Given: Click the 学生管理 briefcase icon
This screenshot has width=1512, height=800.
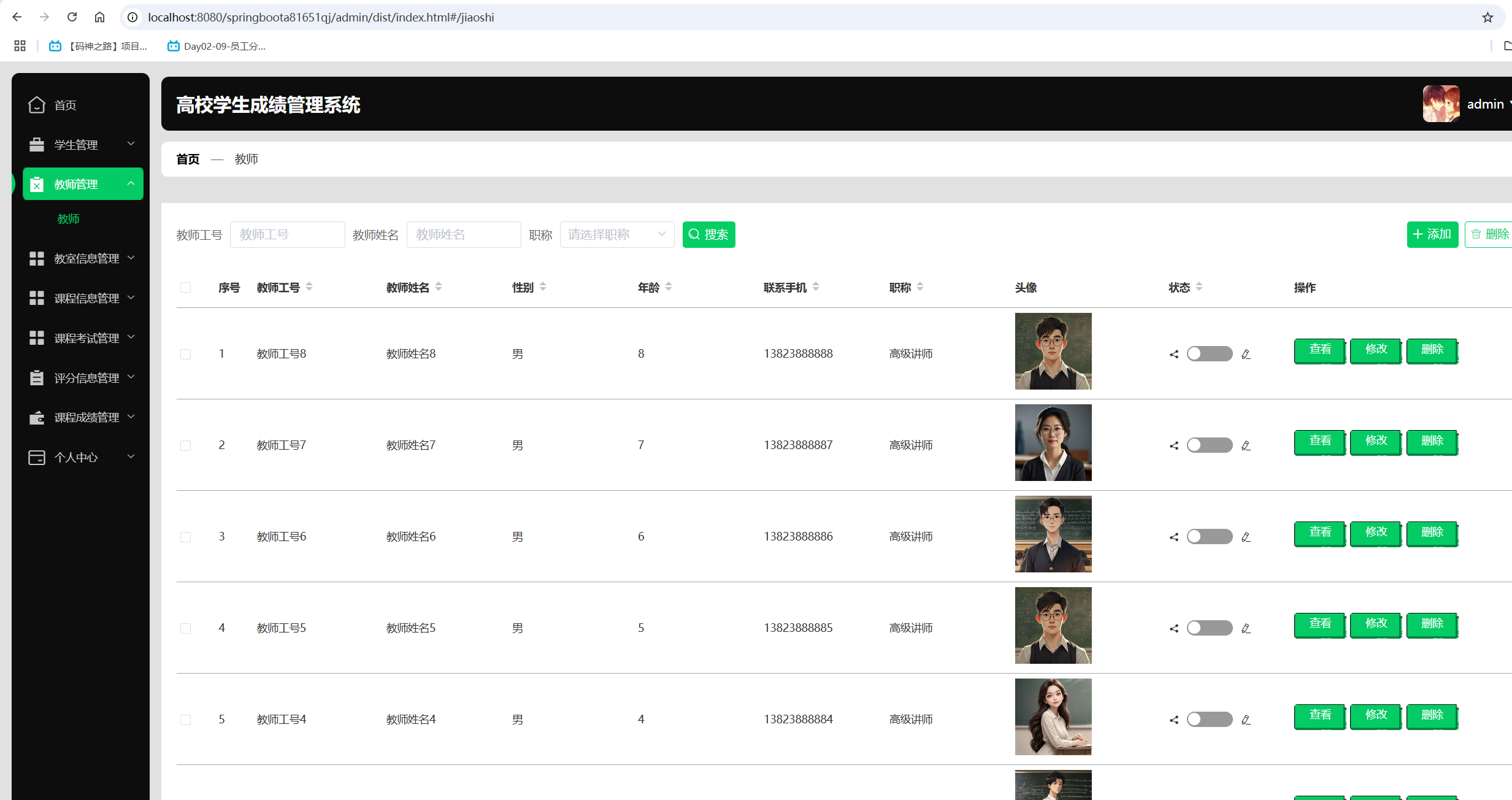Looking at the screenshot, I should (x=37, y=145).
